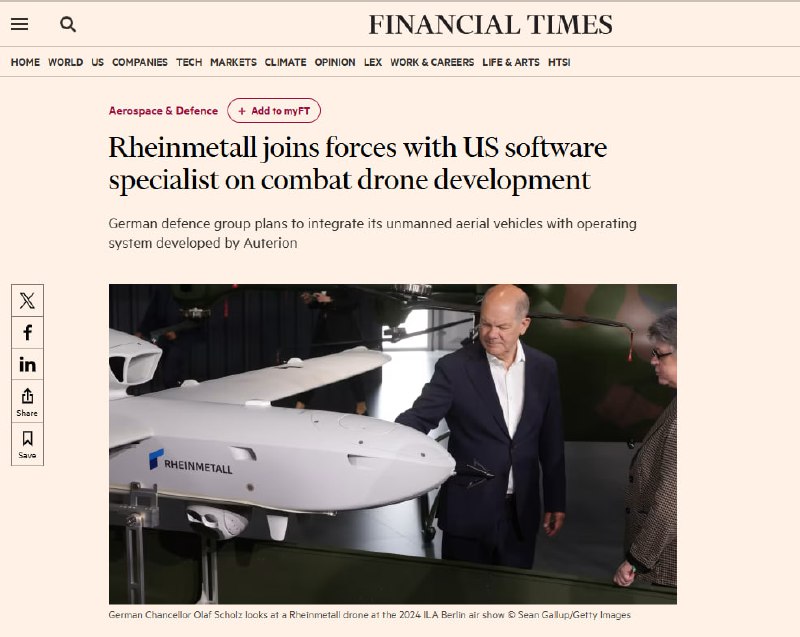Open the Share options icon
This screenshot has height=637, width=800.
tap(28, 402)
